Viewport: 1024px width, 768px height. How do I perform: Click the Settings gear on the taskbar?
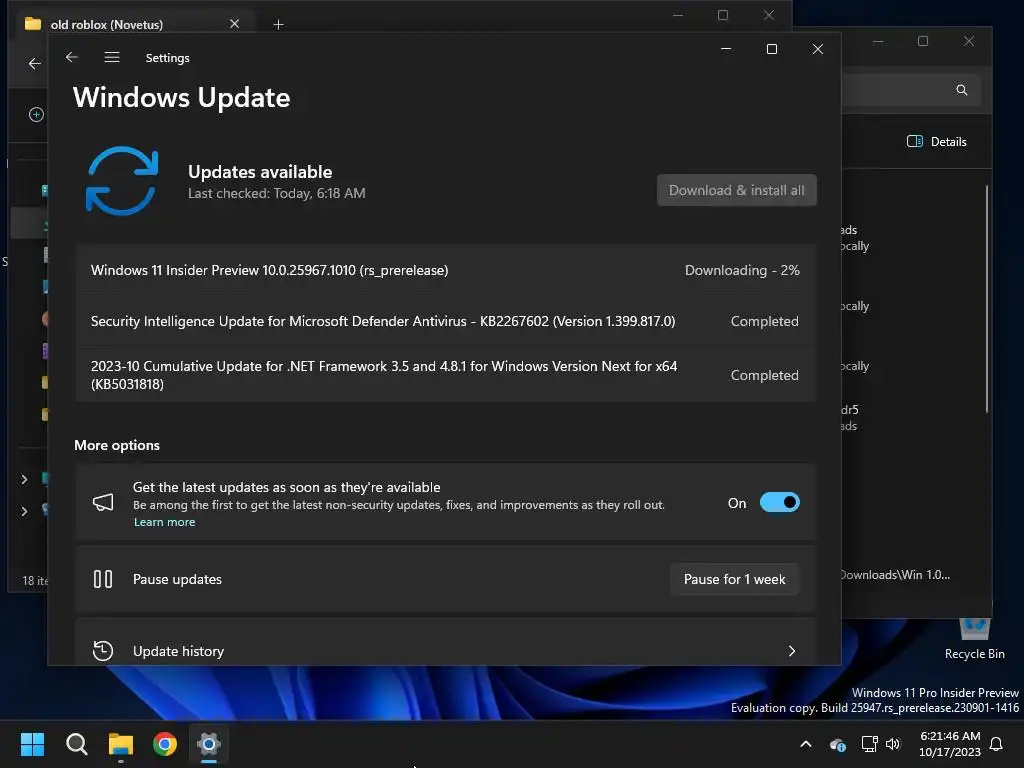point(209,744)
